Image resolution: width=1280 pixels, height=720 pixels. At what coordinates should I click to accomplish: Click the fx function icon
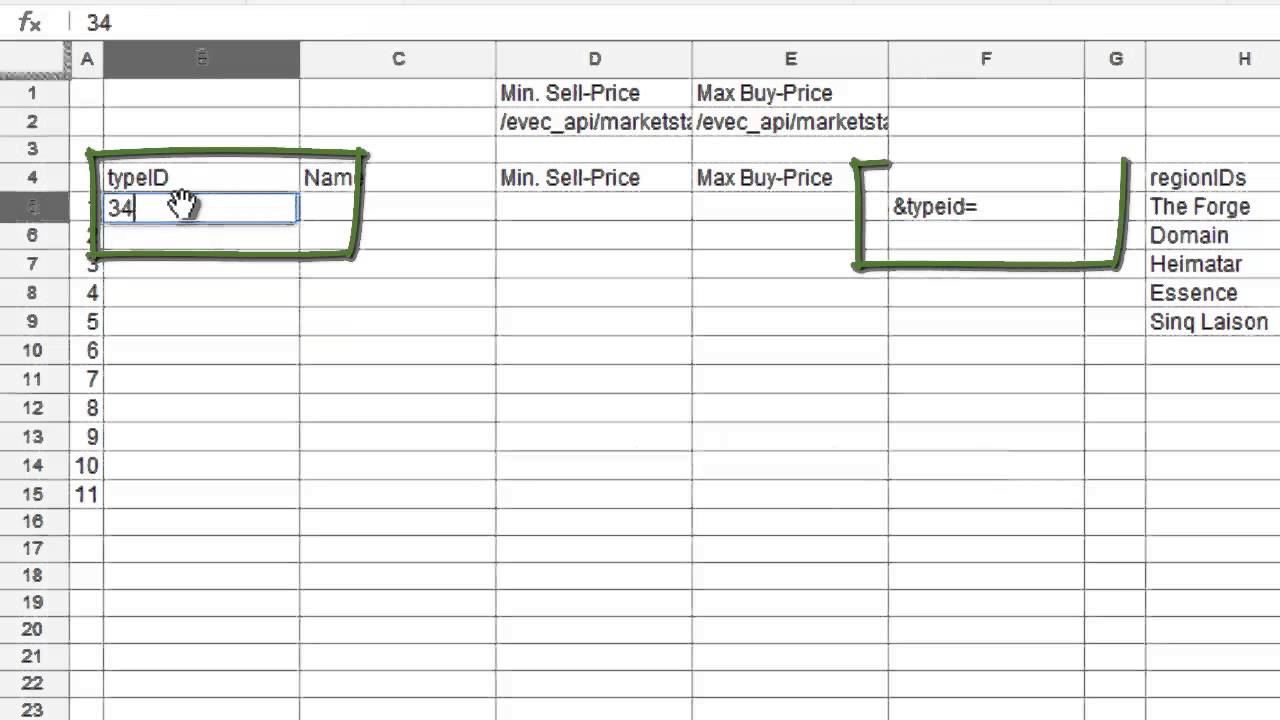click(30, 22)
